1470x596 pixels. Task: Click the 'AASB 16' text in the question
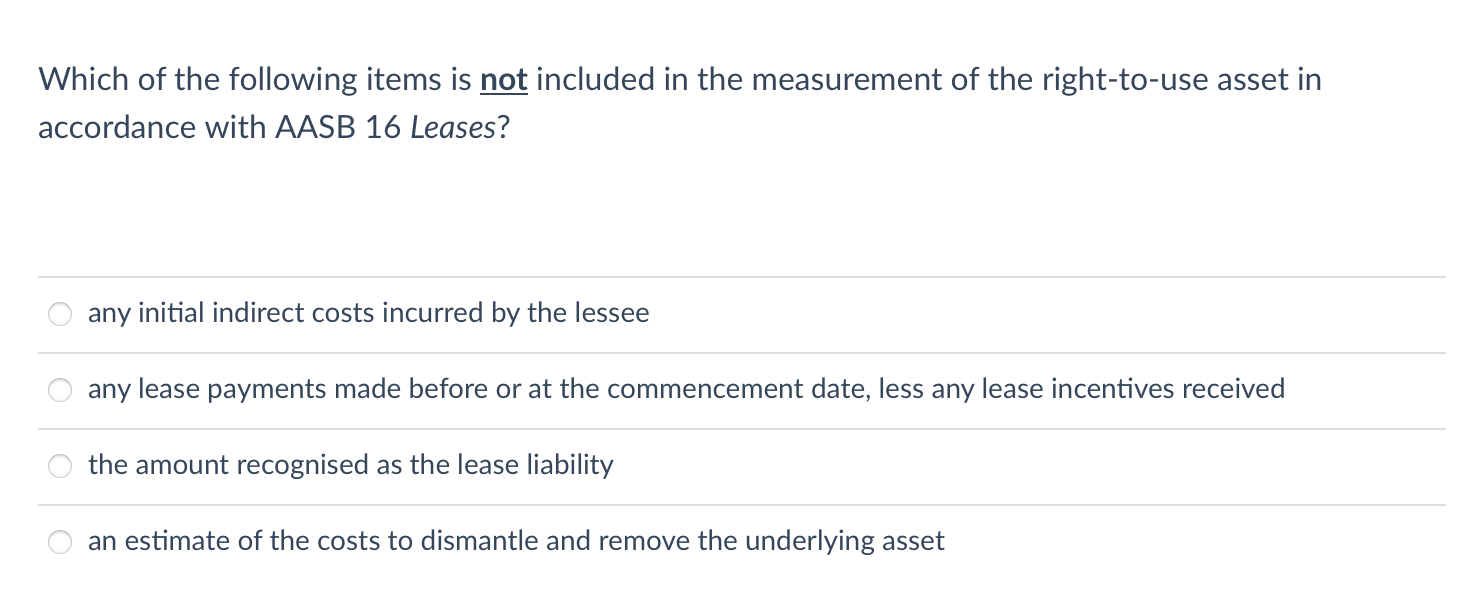pyautogui.click(x=337, y=128)
